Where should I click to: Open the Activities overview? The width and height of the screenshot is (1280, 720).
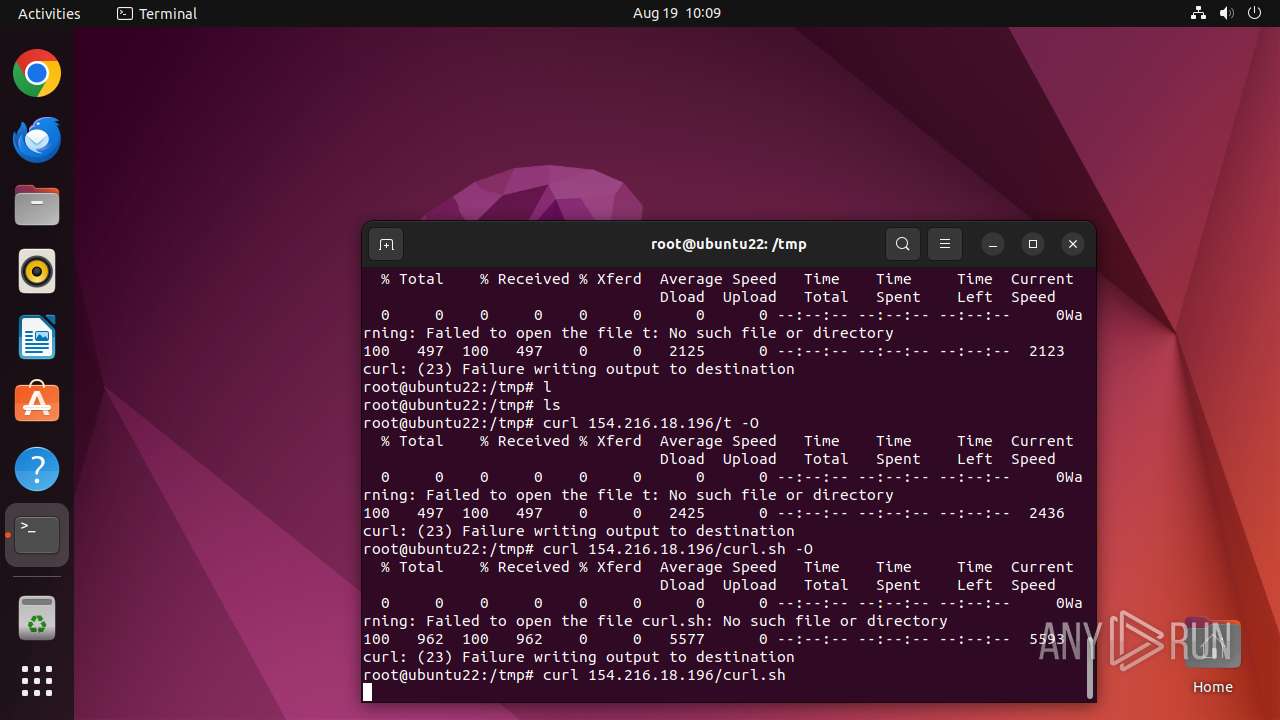point(49,13)
